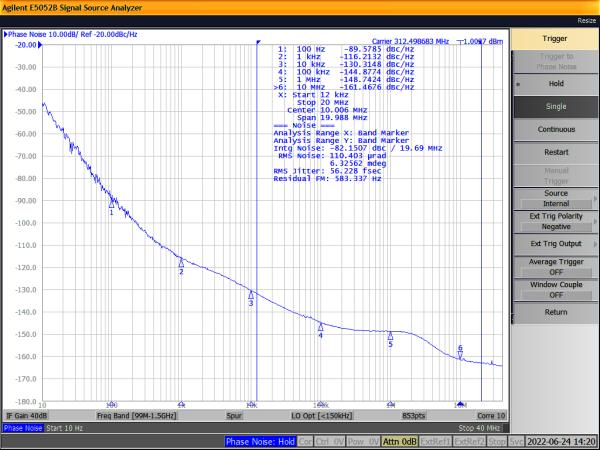This screenshot has height=450, width=600.
Task: Click the ExtRef2 status indicator
Action: pos(469,442)
